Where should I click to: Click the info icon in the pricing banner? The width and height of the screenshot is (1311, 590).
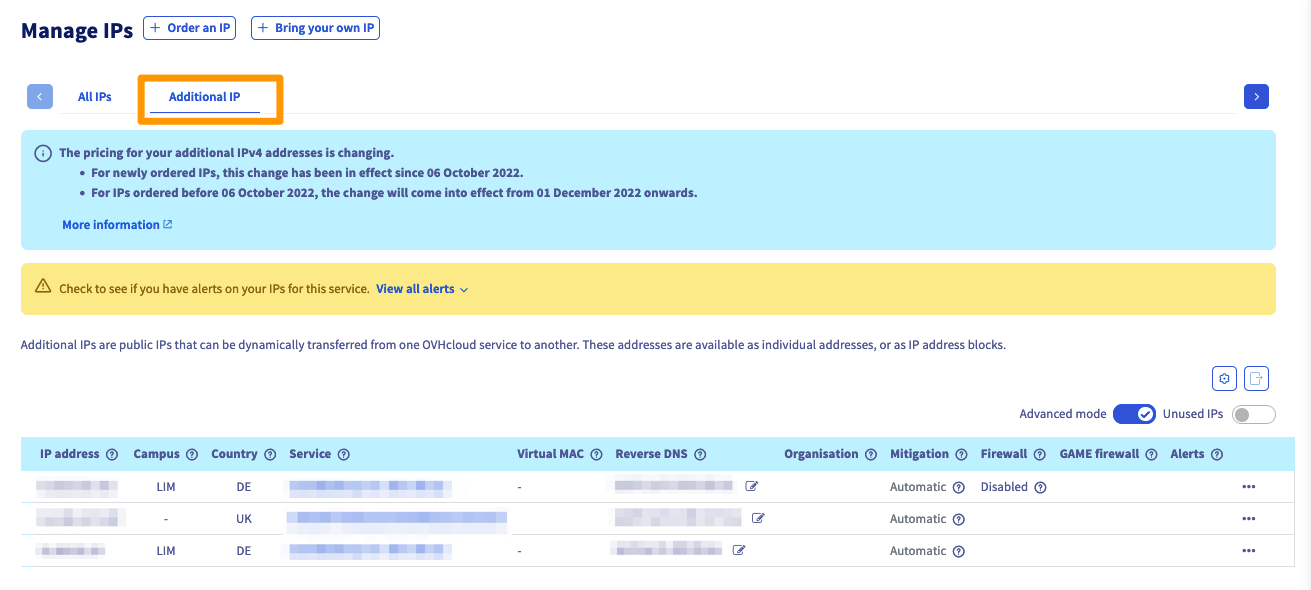pos(41,152)
